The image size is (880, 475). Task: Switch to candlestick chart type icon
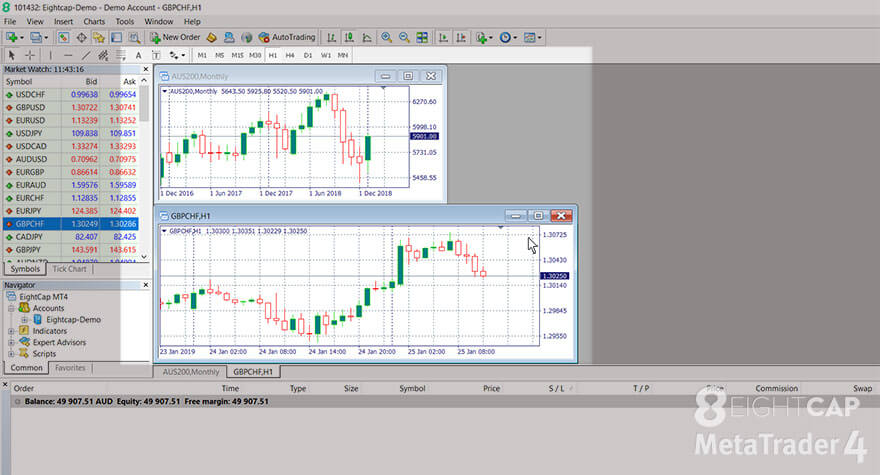[349, 38]
